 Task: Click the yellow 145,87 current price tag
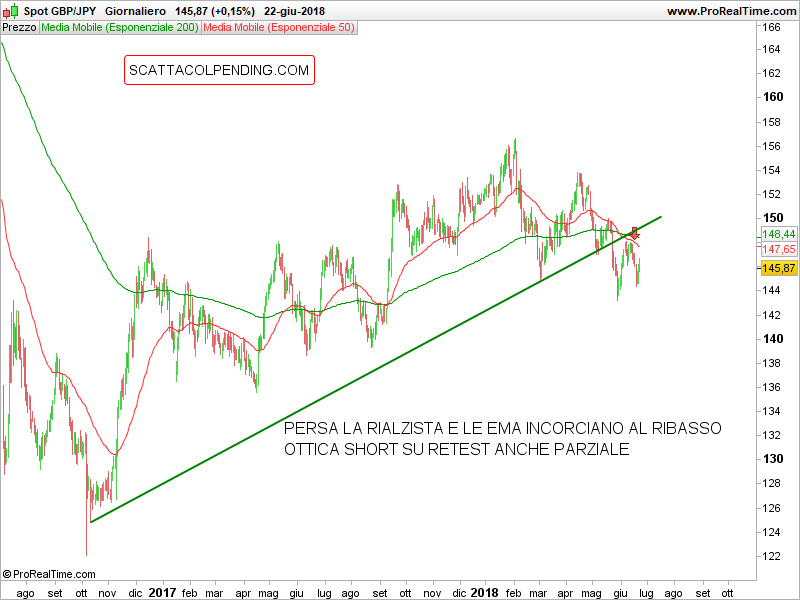click(x=779, y=268)
